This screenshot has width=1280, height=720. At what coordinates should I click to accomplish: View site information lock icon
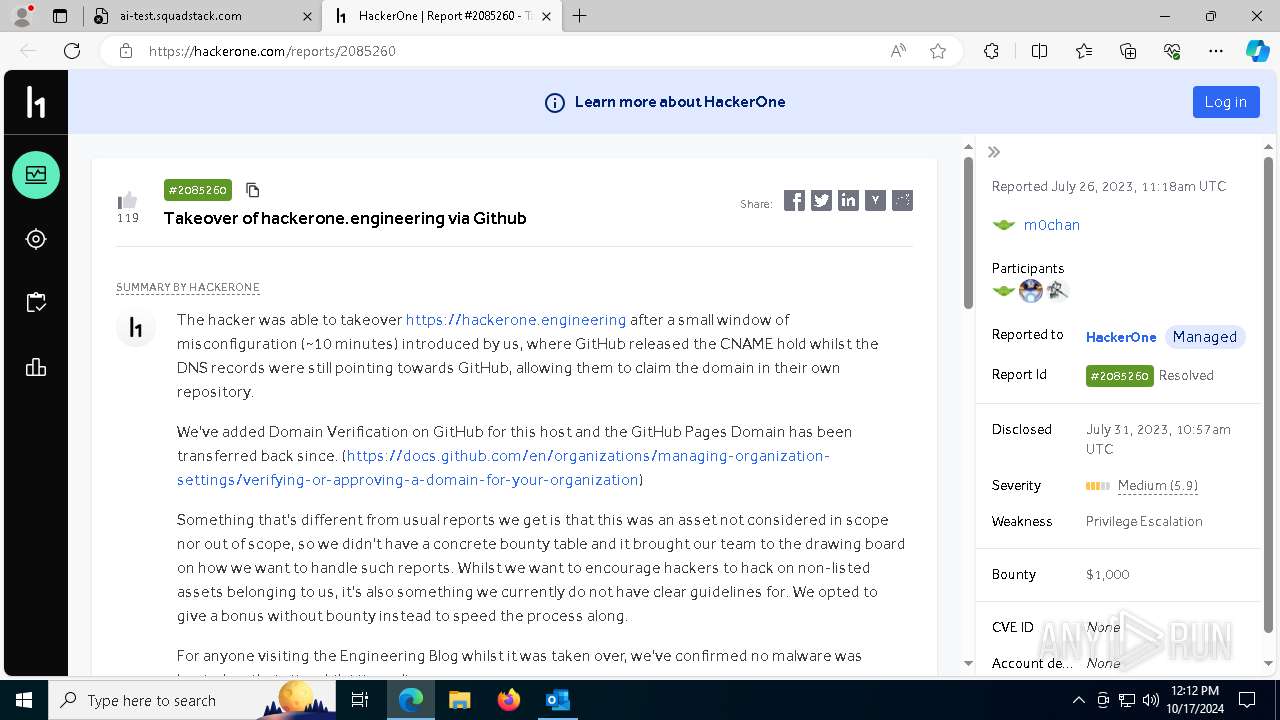125,51
